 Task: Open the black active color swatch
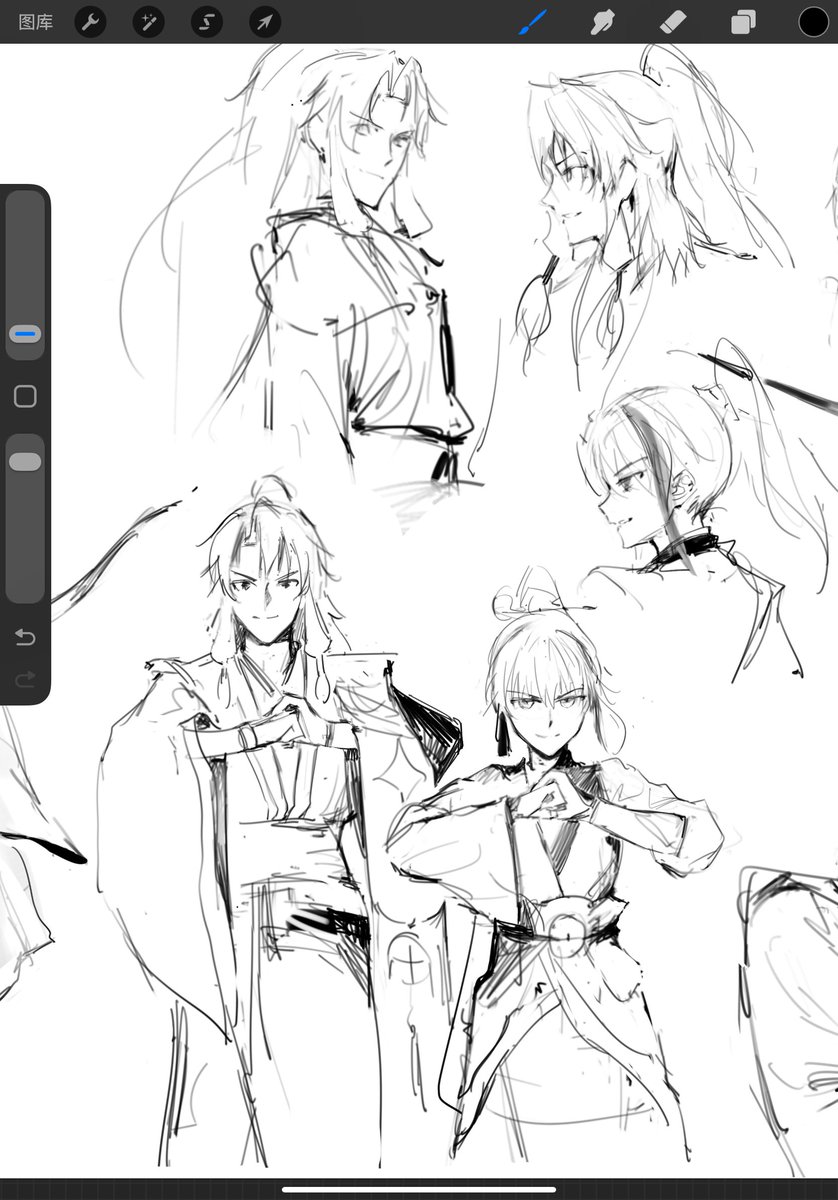[813, 21]
